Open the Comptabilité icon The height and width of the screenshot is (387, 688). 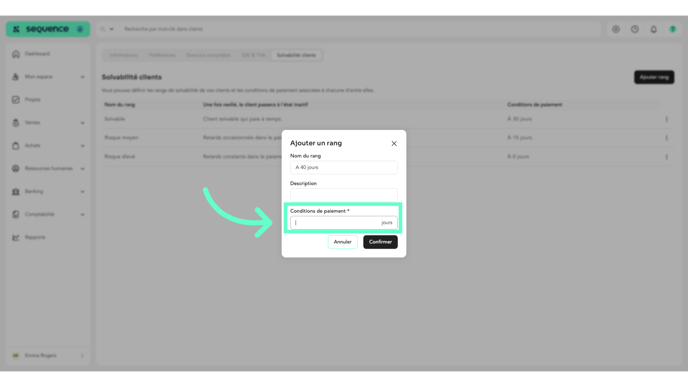click(16, 214)
